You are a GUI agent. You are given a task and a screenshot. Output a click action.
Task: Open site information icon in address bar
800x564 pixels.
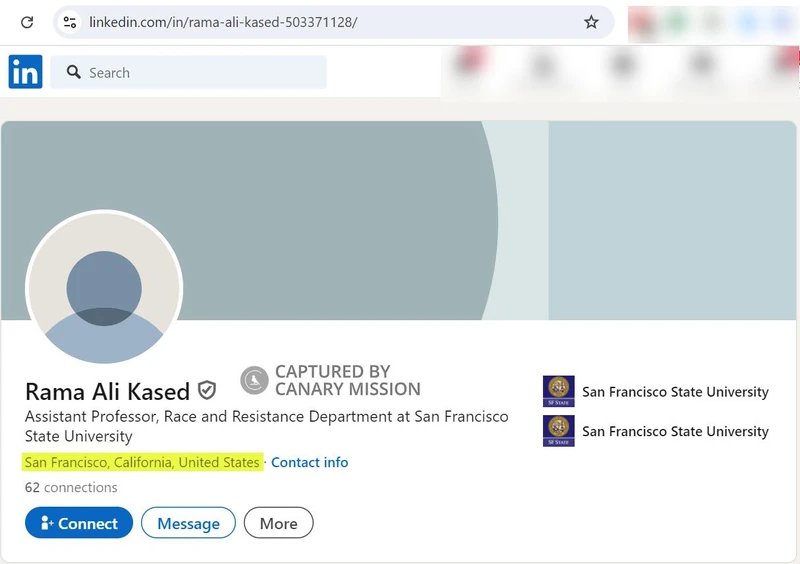pyautogui.click(x=70, y=22)
